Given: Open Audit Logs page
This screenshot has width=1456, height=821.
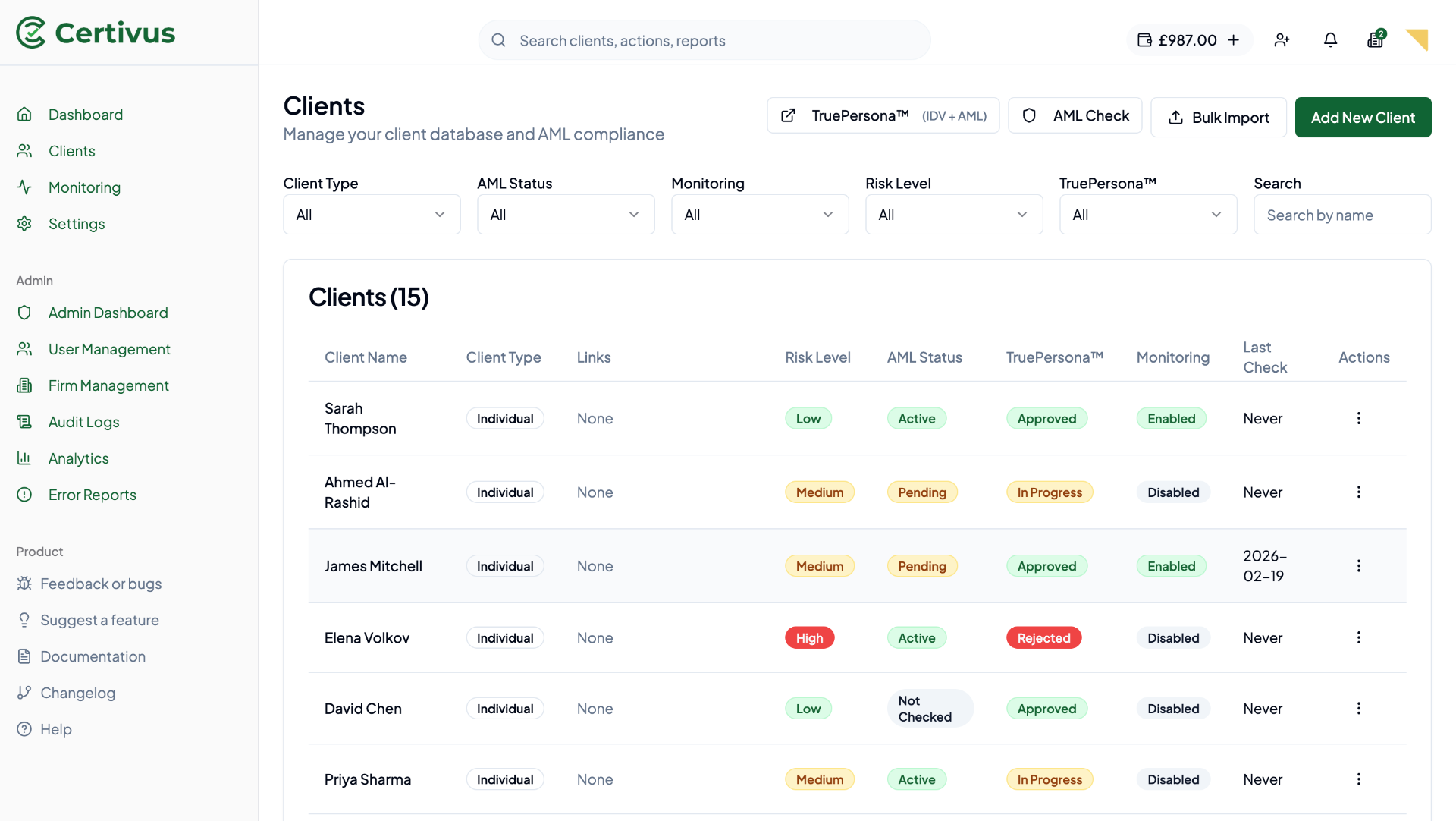Looking at the screenshot, I should click(83, 422).
